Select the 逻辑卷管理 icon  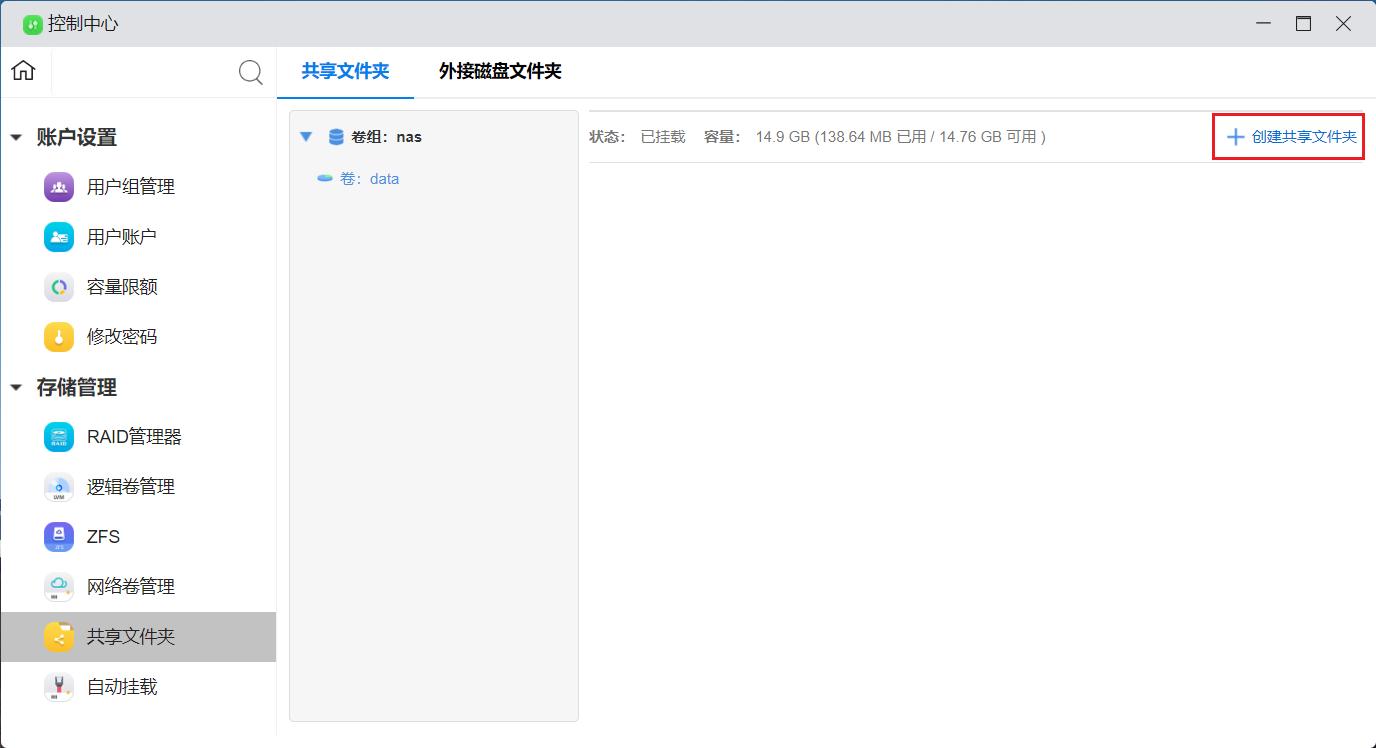(59, 487)
